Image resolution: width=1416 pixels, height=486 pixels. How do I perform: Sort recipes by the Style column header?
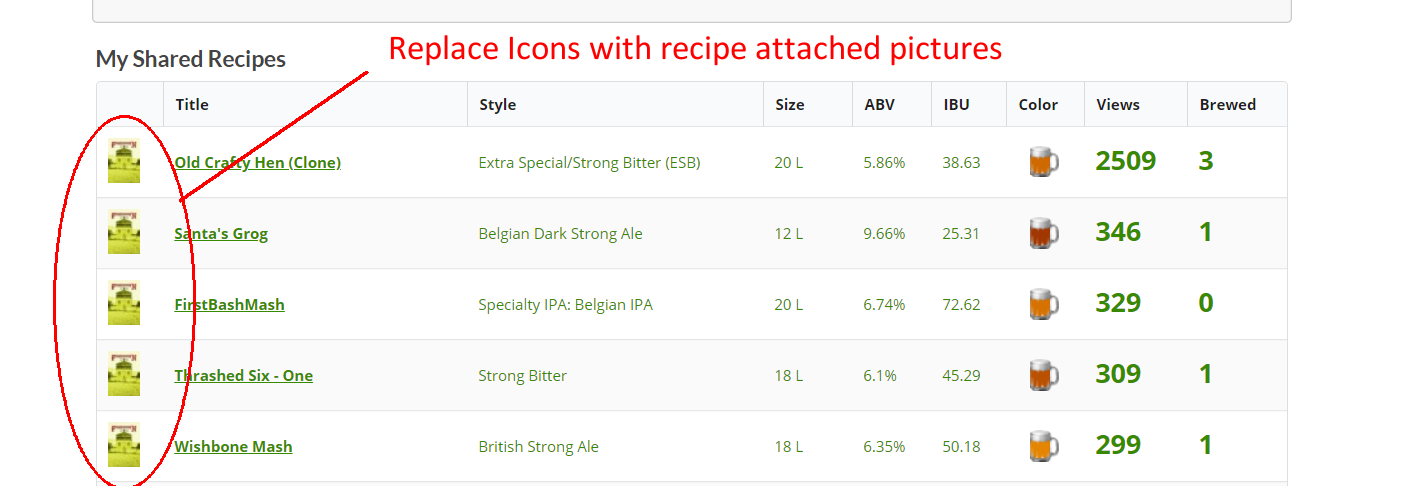coord(497,104)
